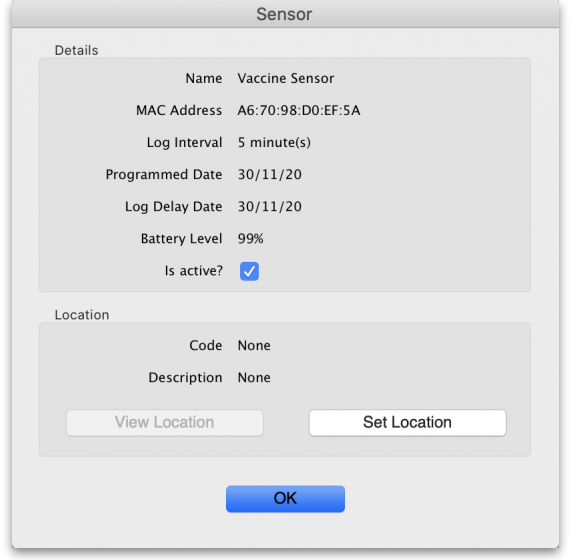This screenshot has height=560, width=571.
Task: Click the Battery Level label
Action: [181, 238]
